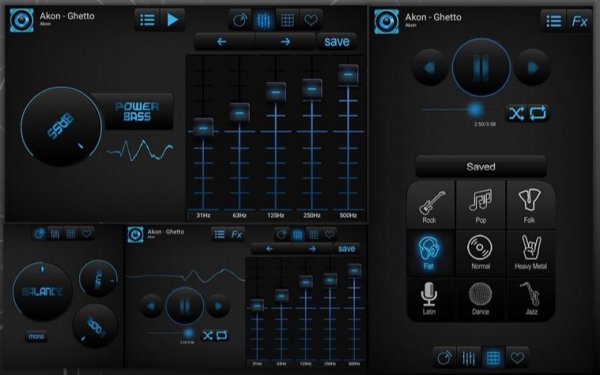The width and height of the screenshot is (600, 375).
Task: Click the play icon in top-left equalizer panel
Action: coord(173,20)
